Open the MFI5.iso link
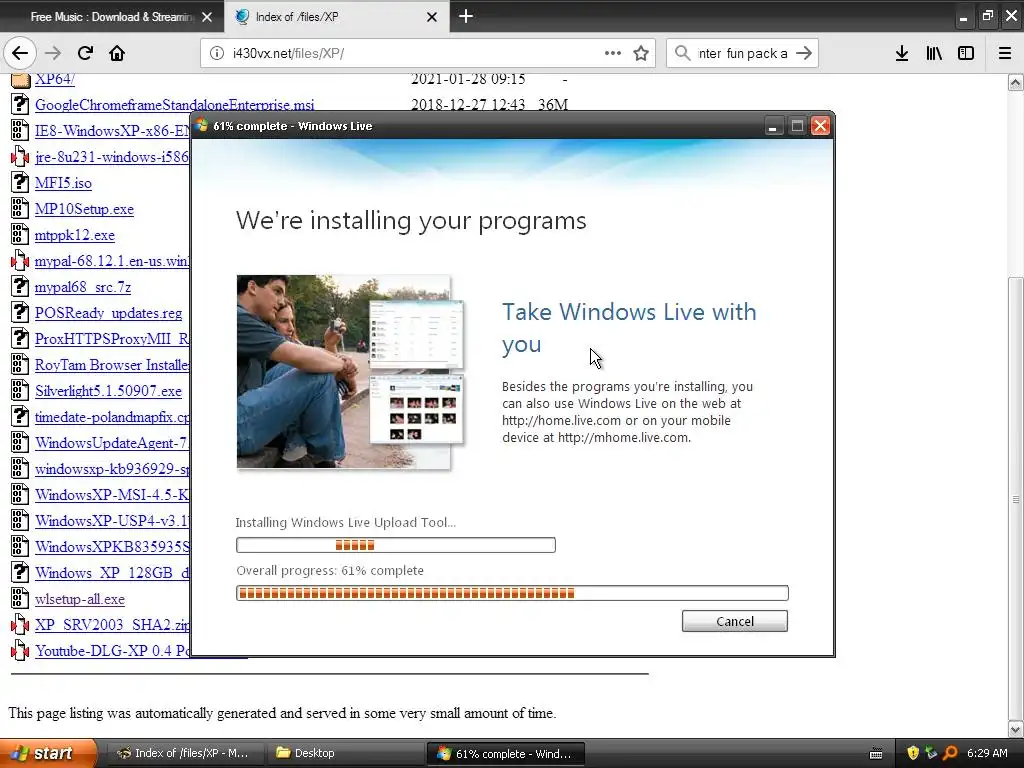 [x=63, y=183]
